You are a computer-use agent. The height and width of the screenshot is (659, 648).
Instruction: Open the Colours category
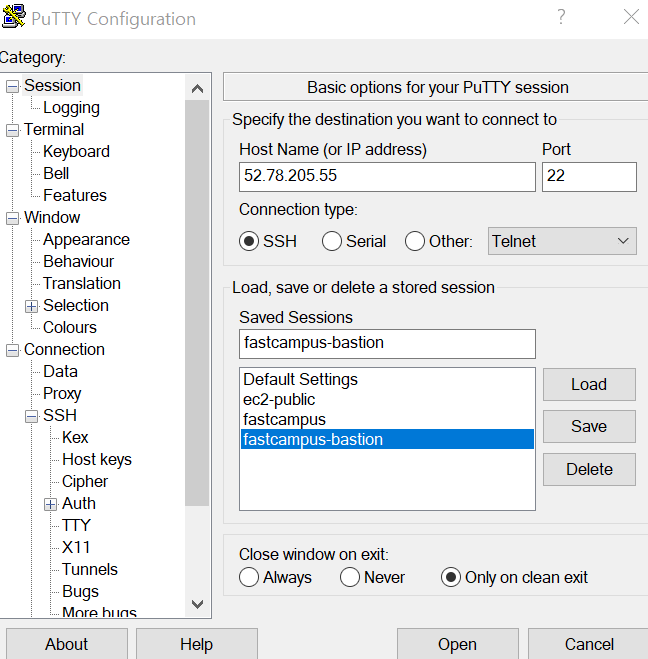[x=70, y=327]
